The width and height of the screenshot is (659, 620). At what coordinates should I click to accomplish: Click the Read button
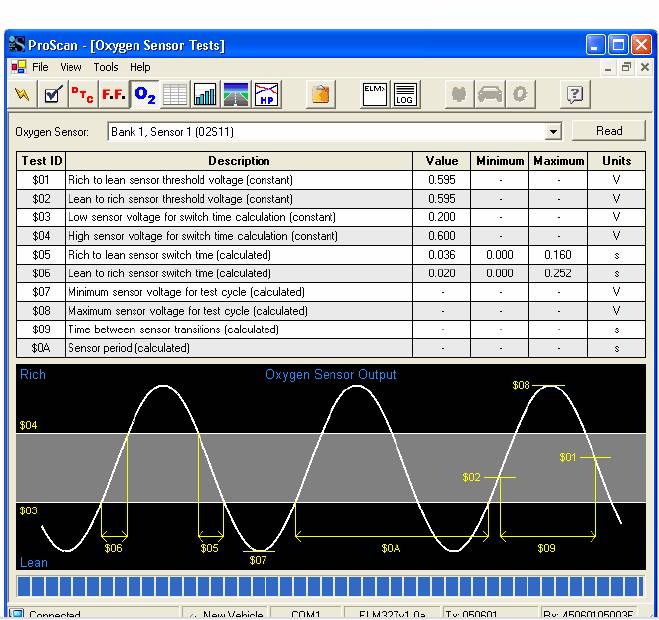pyautogui.click(x=609, y=131)
